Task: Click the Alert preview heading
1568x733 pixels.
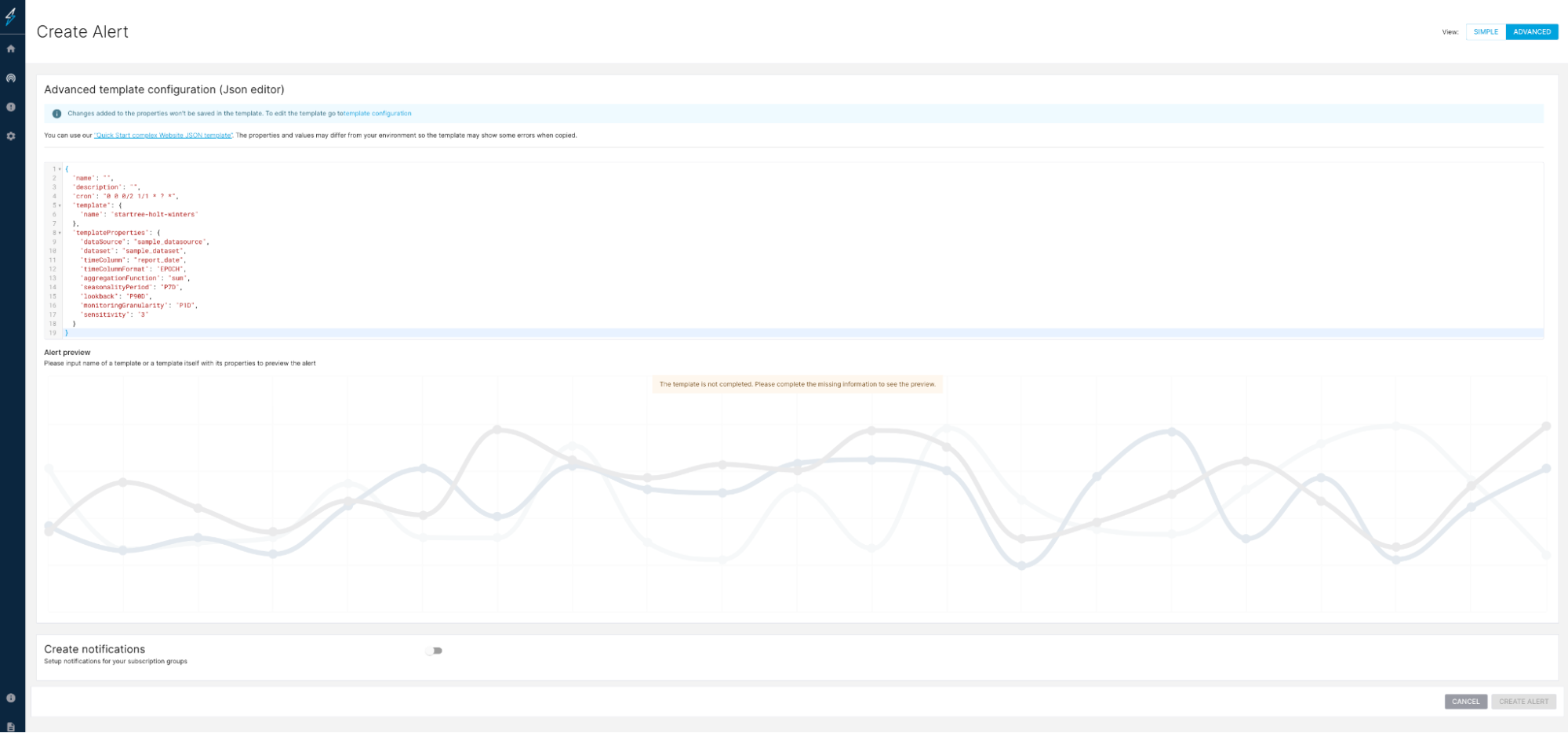Action: click(x=67, y=353)
